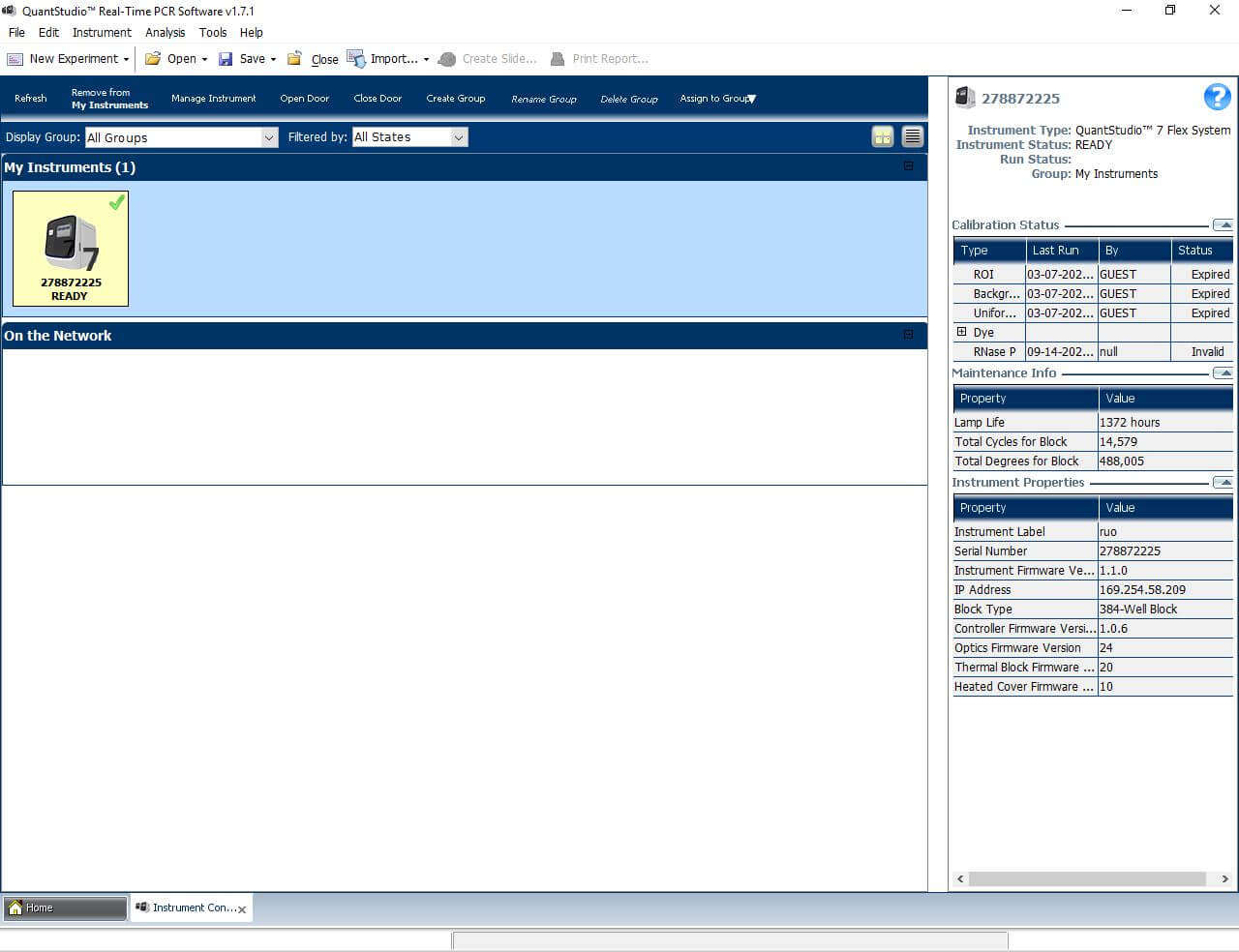Click the Manage Instrument button
The height and width of the screenshot is (952, 1239).
pos(213,99)
